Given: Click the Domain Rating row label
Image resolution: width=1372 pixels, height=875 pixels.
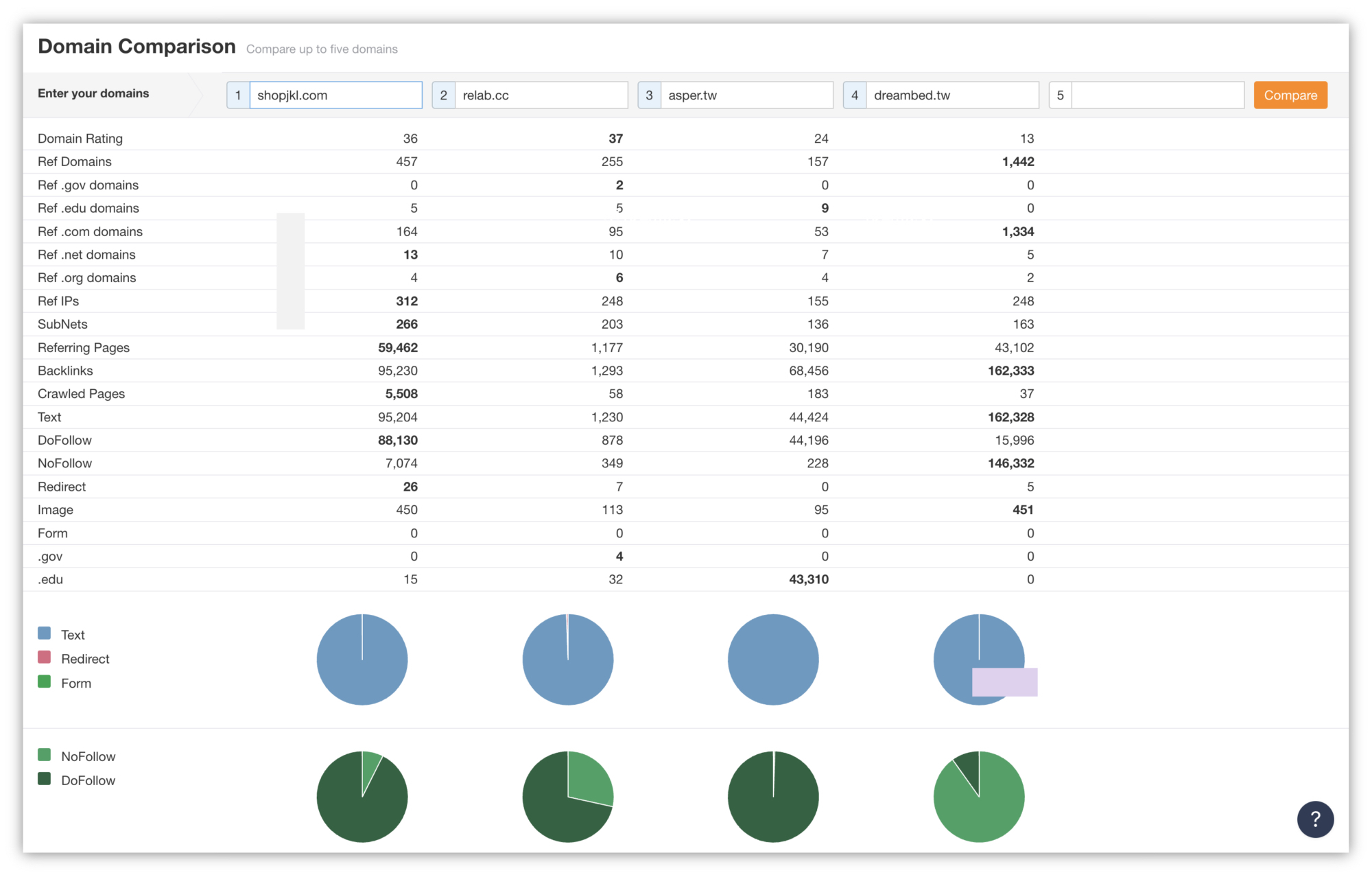Looking at the screenshot, I should (80, 139).
